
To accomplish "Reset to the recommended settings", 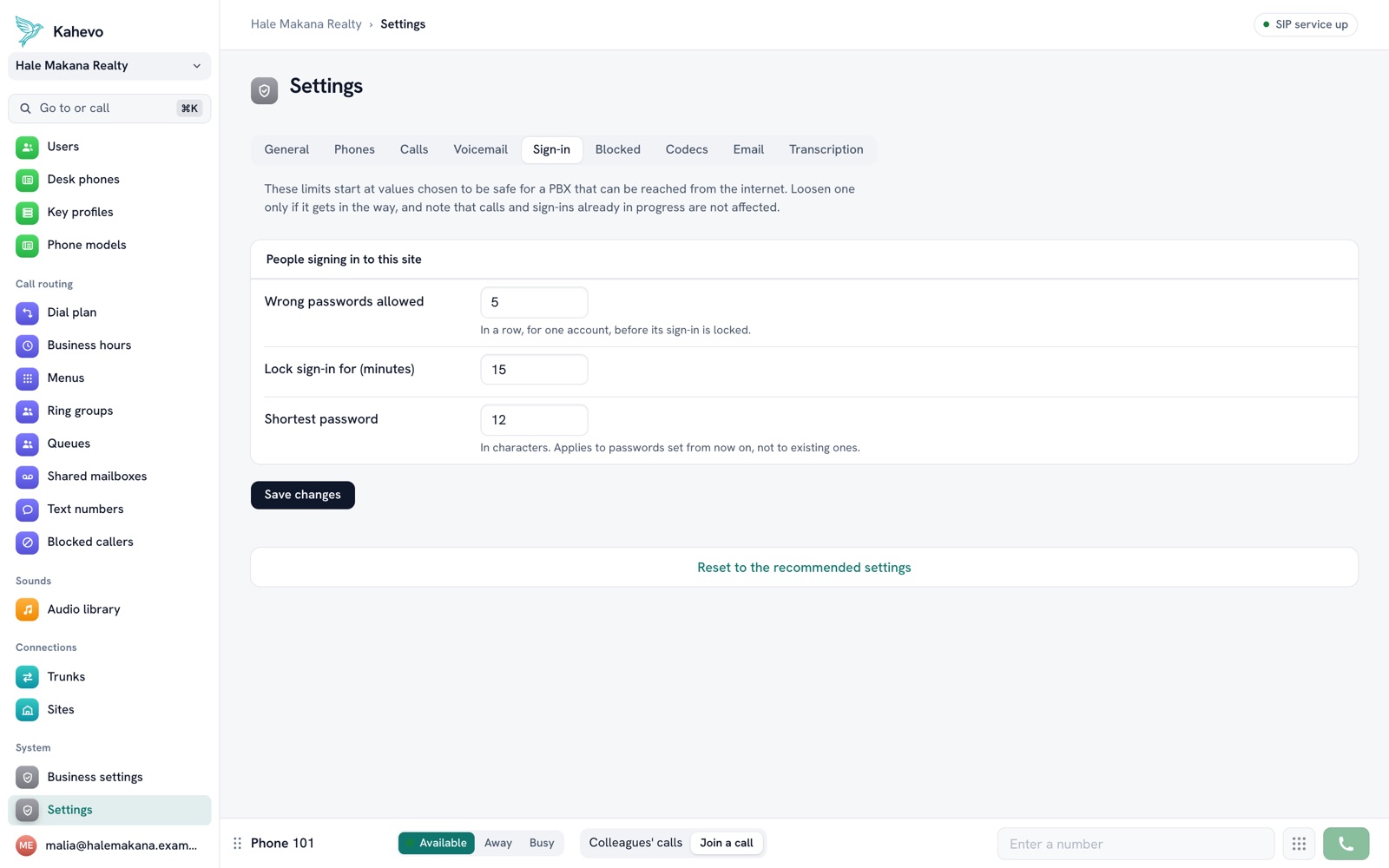I will tap(804, 568).
